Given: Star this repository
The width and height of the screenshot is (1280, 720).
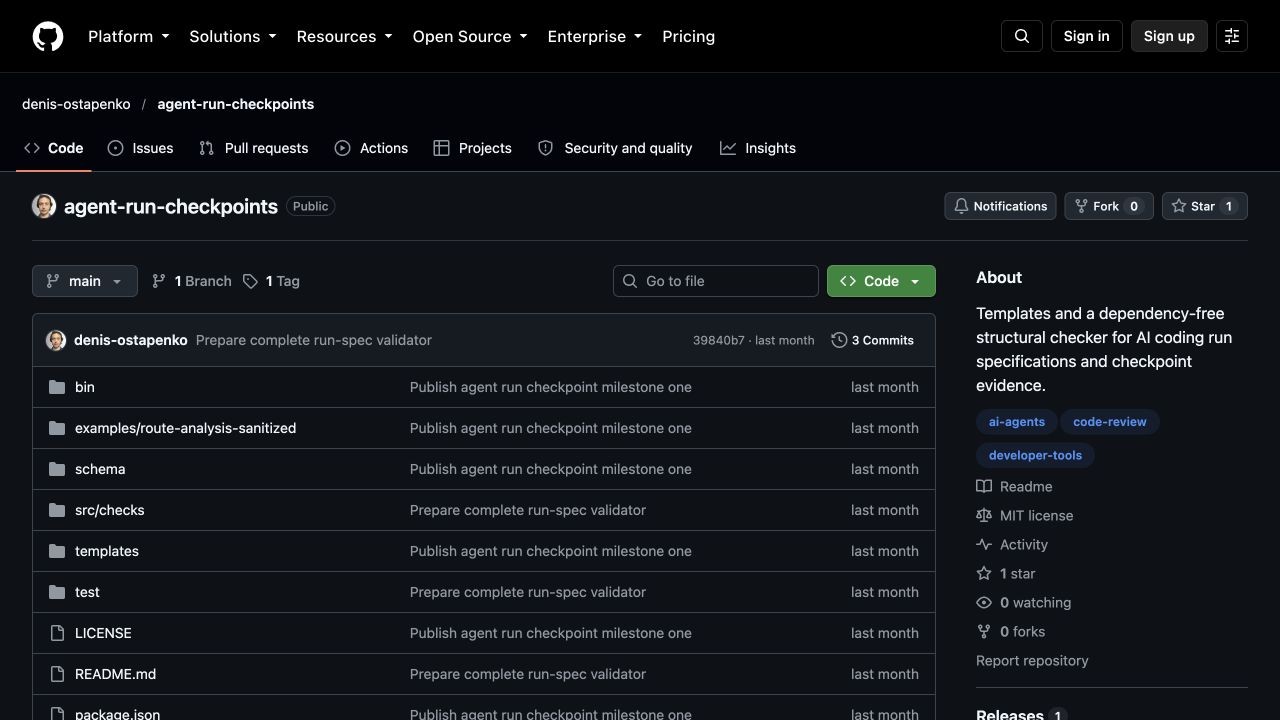Looking at the screenshot, I should (x=1205, y=206).
